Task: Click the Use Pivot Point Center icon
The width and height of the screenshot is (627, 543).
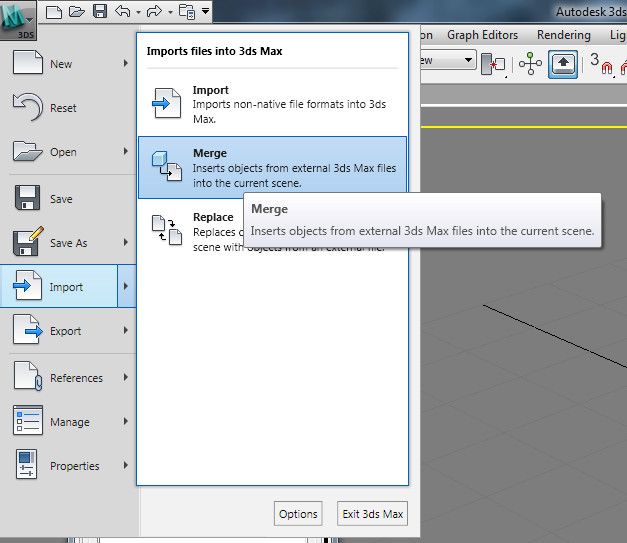Action: point(493,64)
